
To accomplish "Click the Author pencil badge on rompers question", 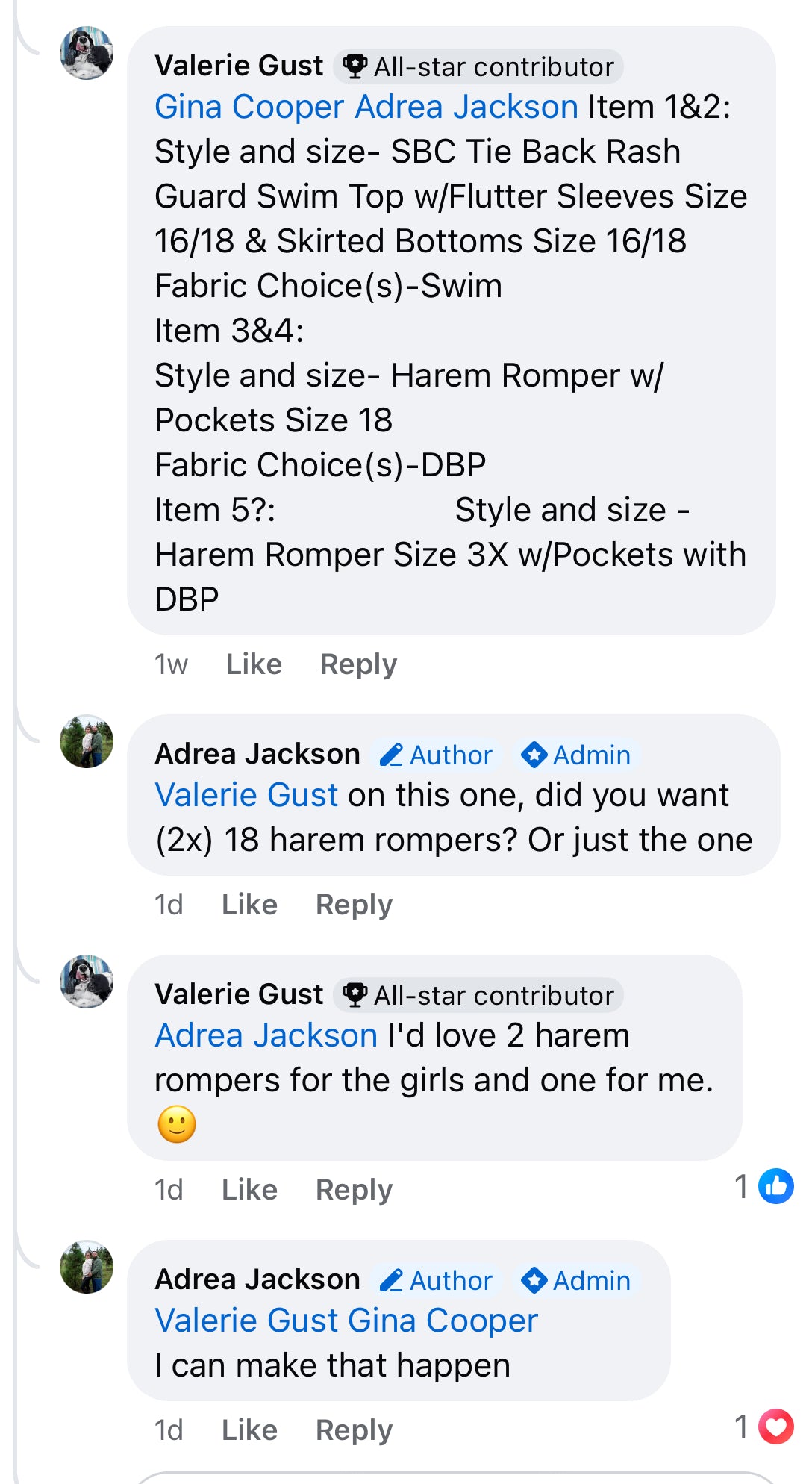I will click(437, 755).
